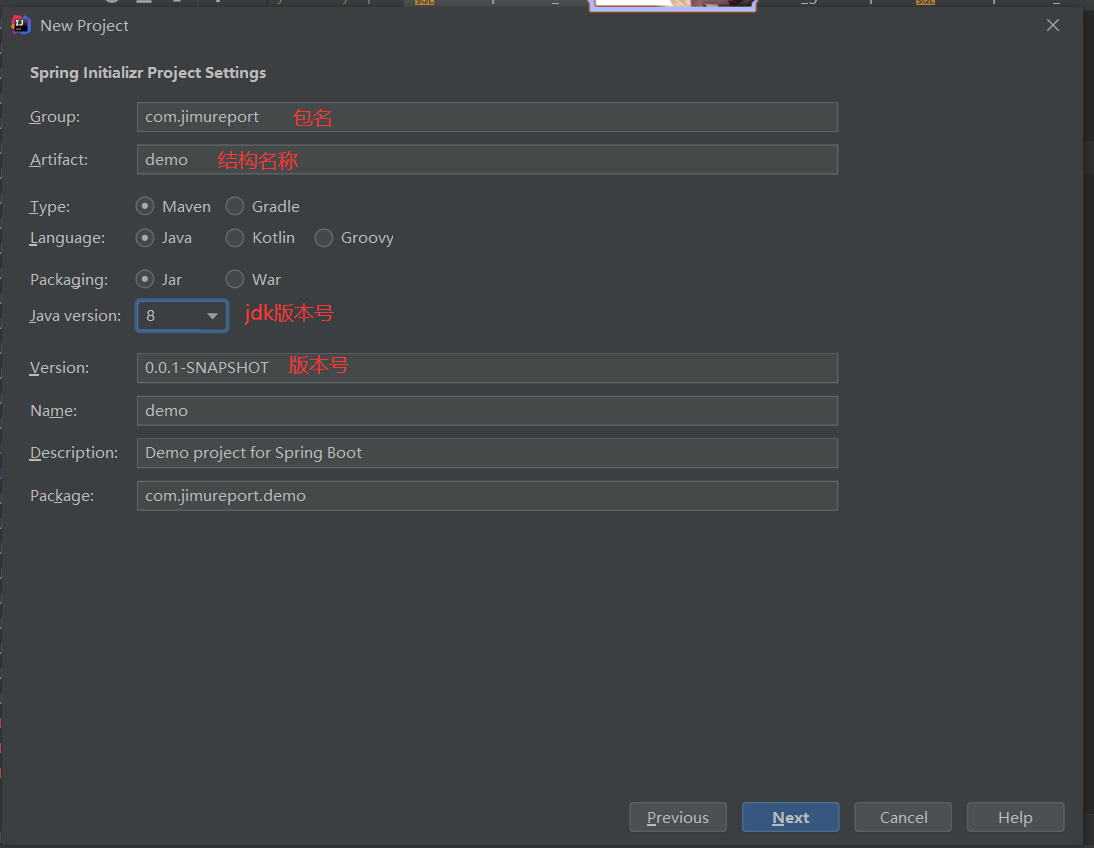
Task: Click the Group label
Action: (x=54, y=117)
